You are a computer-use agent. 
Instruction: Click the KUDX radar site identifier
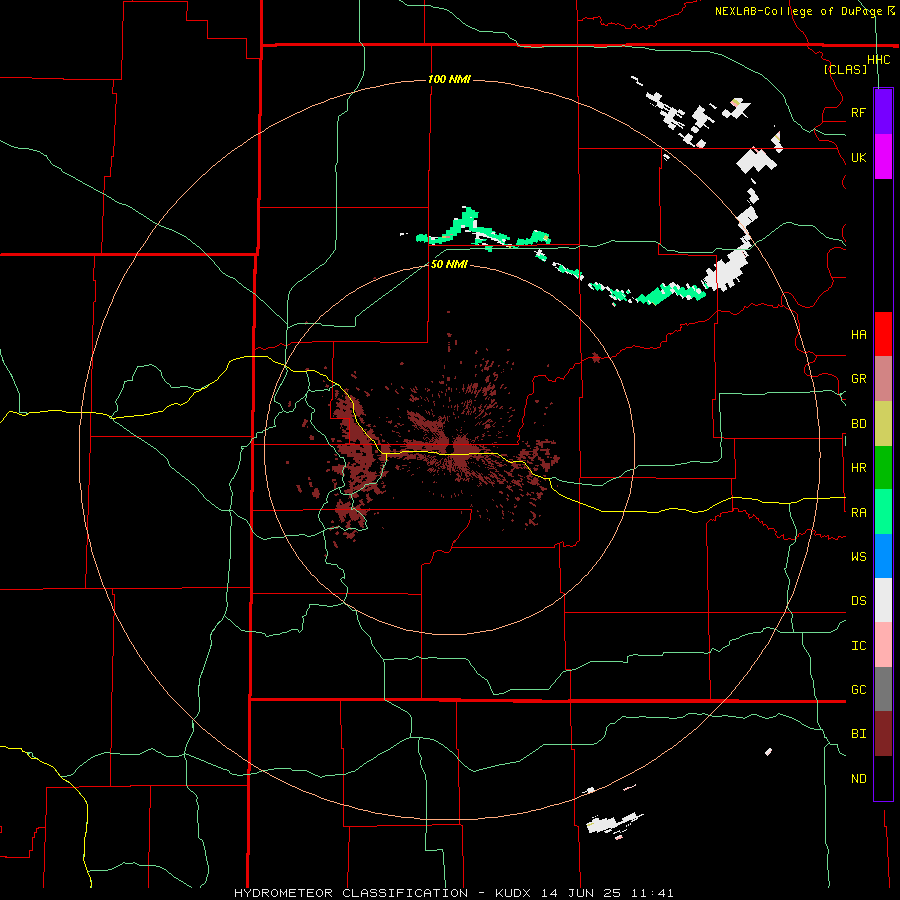(513, 893)
